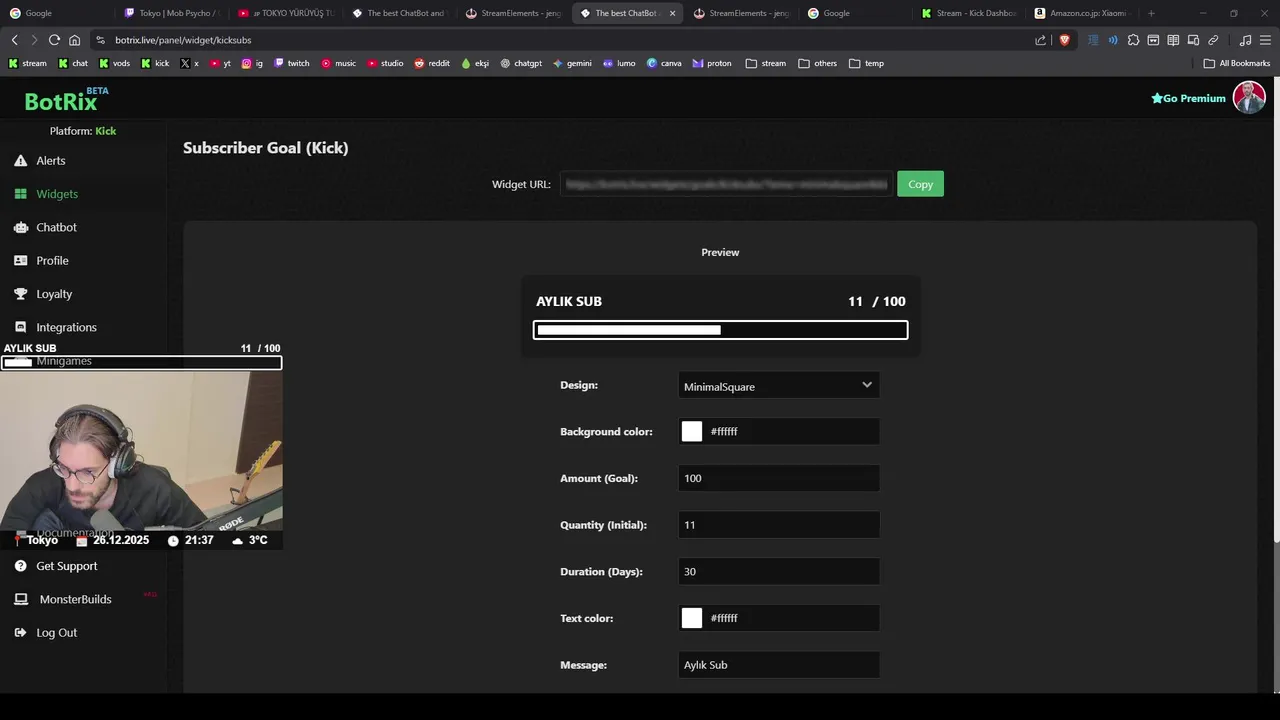
Task: Open the twitch bookmark
Action: click(x=292, y=63)
